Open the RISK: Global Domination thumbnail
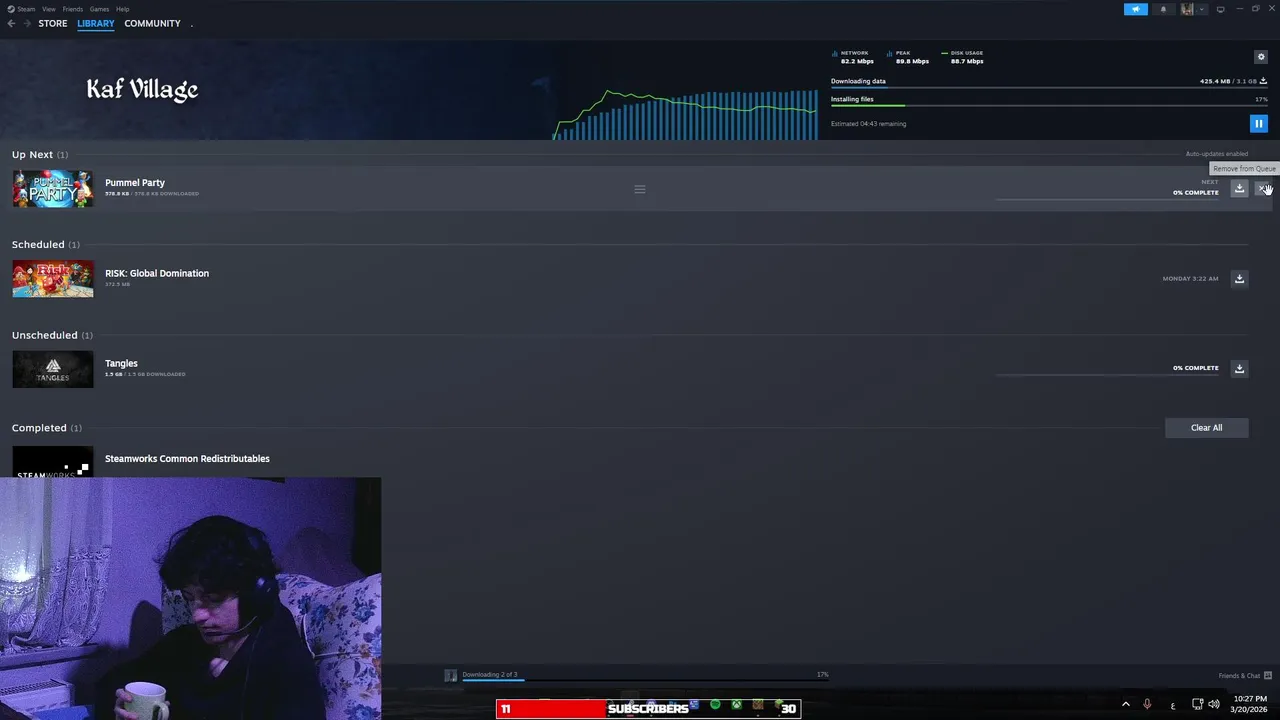The width and height of the screenshot is (1280, 720). point(53,279)
